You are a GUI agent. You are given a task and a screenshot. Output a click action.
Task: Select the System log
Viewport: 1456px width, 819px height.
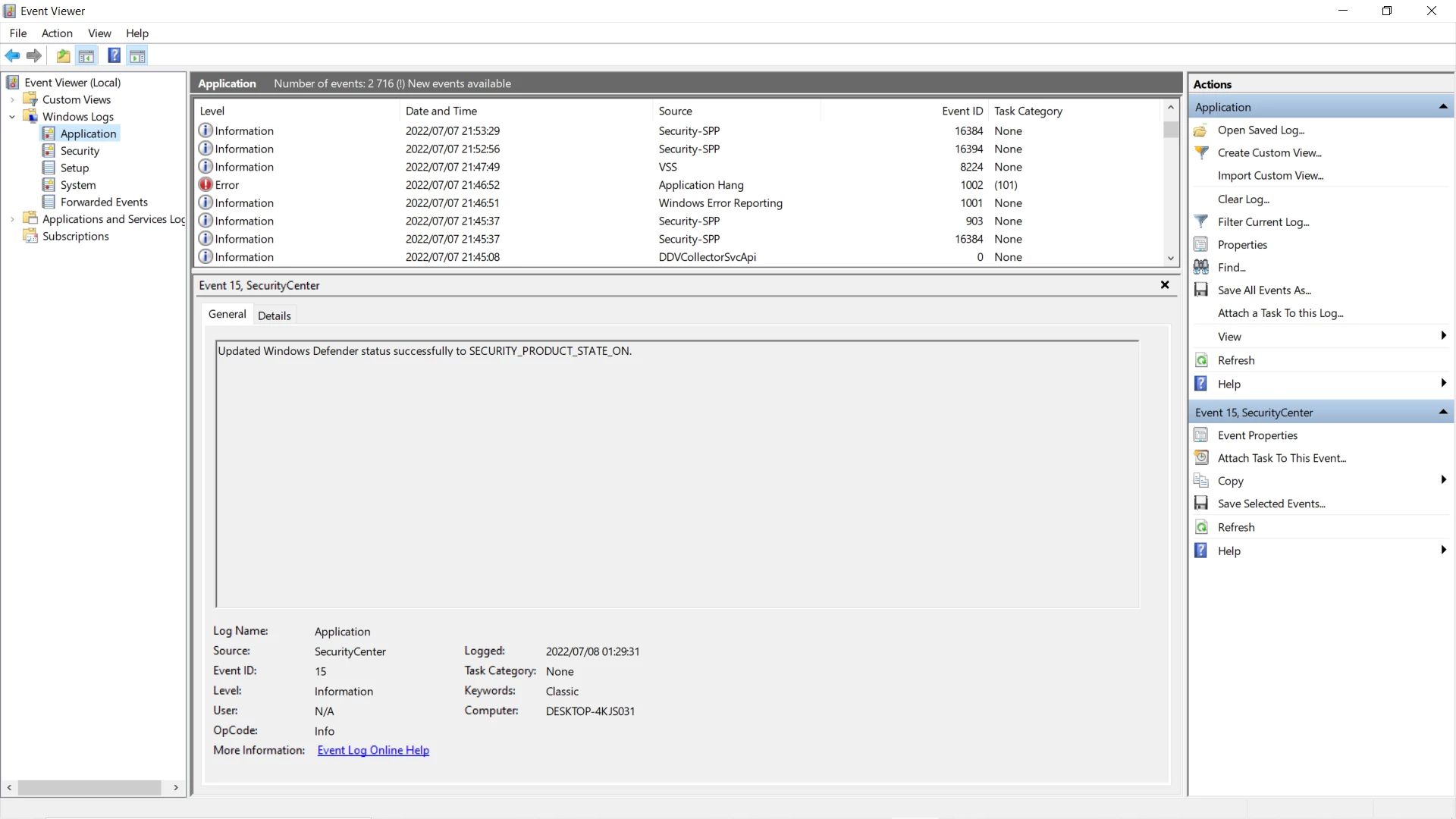[x=78, y=185]
